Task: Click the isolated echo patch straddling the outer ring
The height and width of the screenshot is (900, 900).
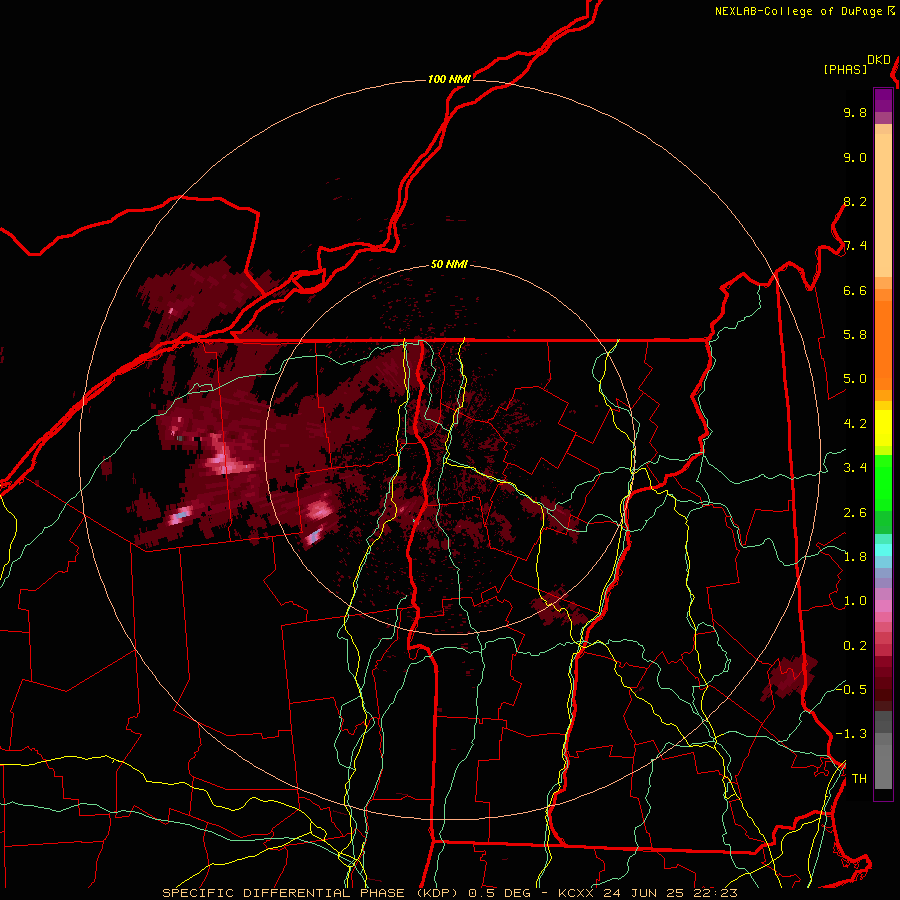Action: pyautogui.click(x=789, y=677)
